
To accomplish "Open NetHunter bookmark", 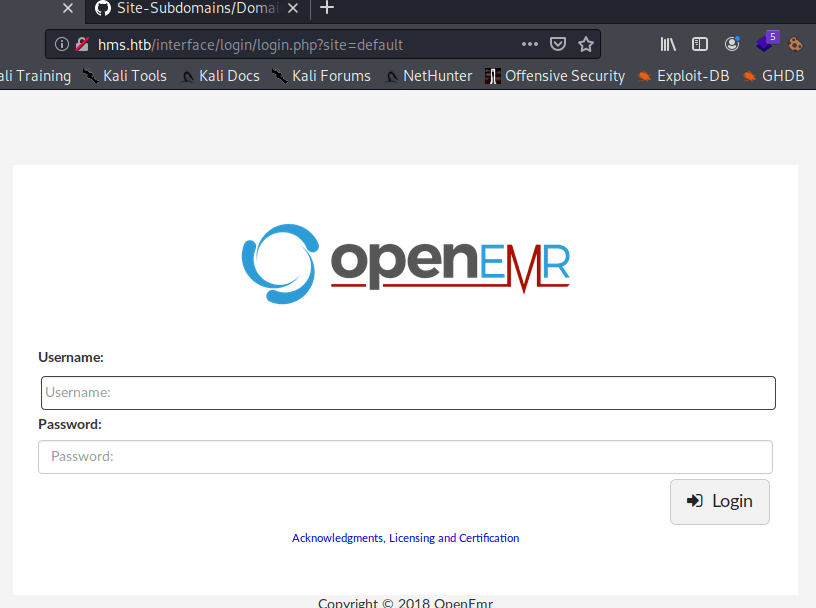I will click(428, 76).
